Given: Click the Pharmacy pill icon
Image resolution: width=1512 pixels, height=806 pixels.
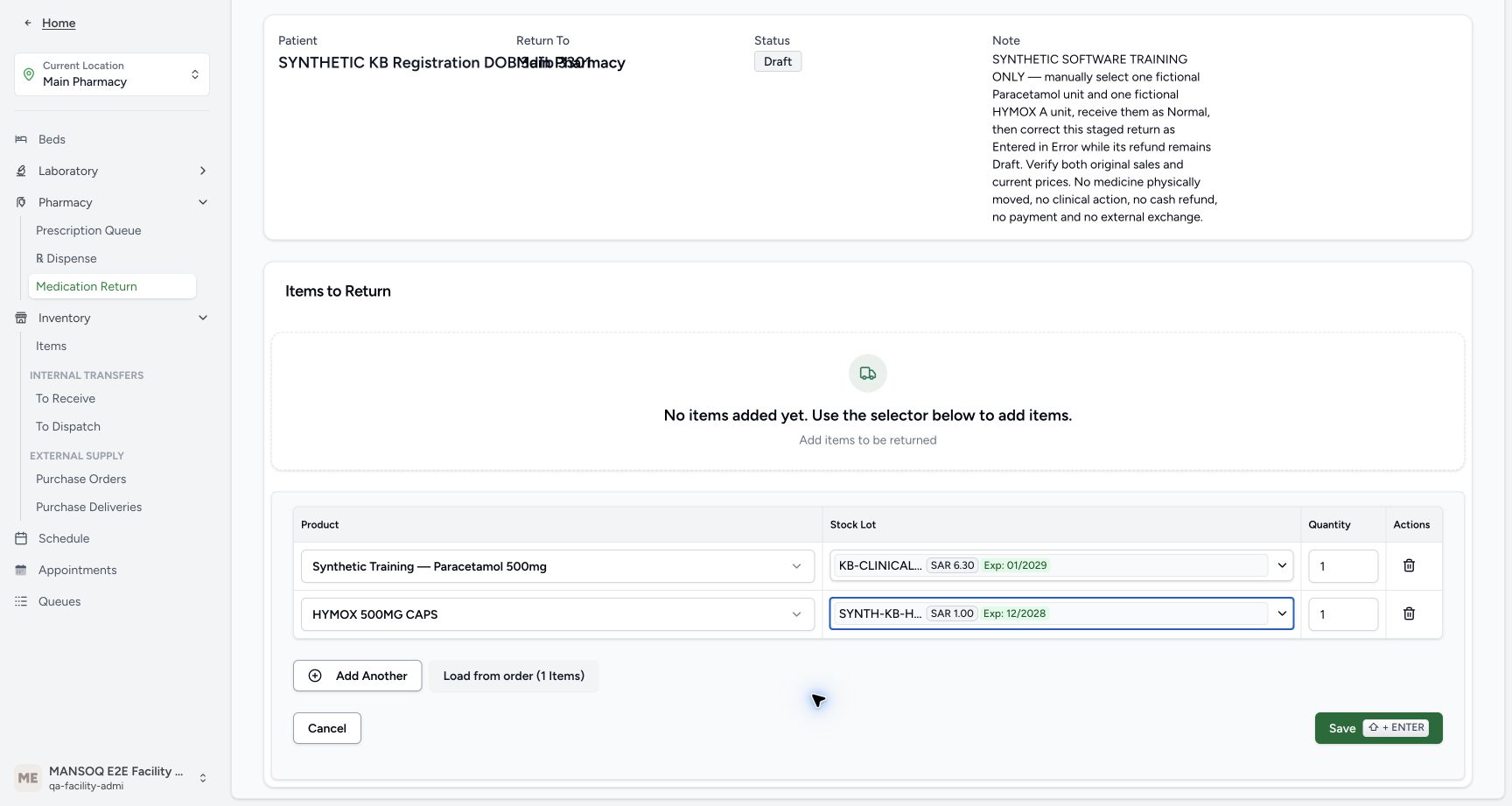Looking at the screenshot, I should (x=21, y=202).
